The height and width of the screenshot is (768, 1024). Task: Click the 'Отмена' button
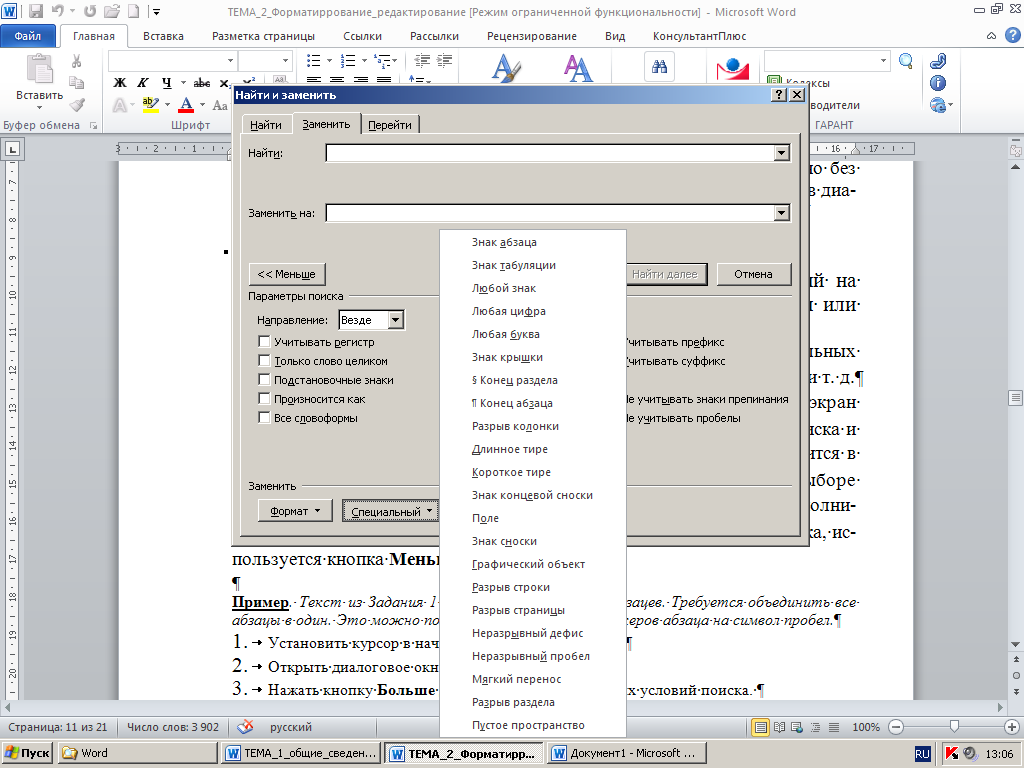click(x=754, y=274)
